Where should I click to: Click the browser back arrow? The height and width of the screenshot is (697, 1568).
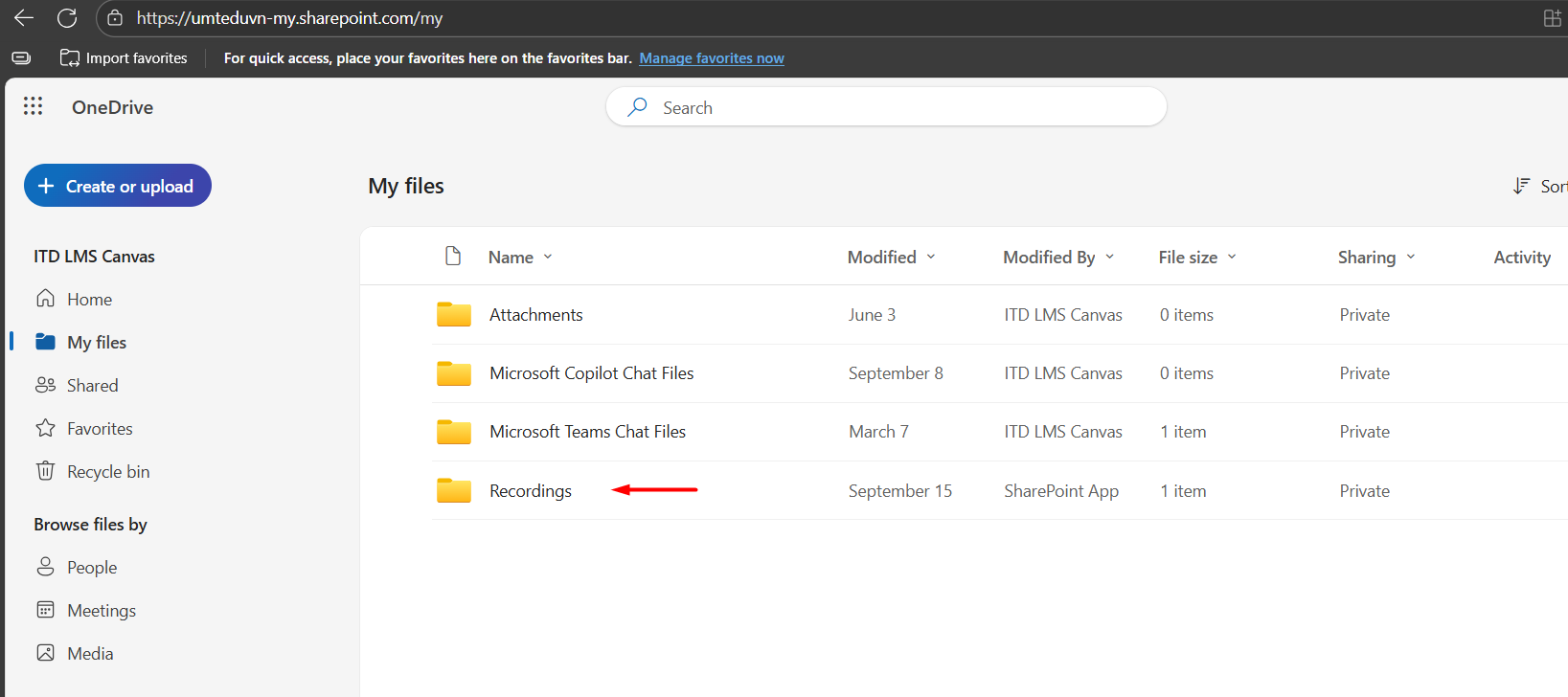(24, 18)
